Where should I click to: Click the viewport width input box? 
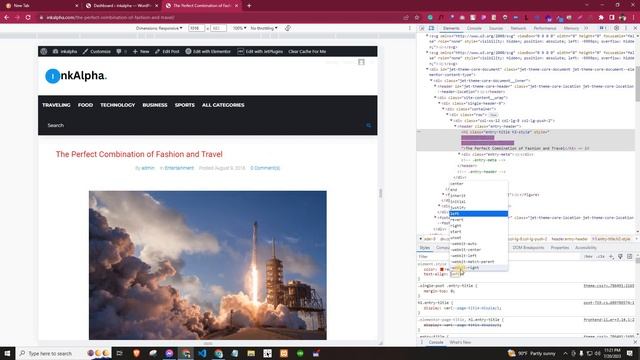pyautogui.click(x=196, y=28)
